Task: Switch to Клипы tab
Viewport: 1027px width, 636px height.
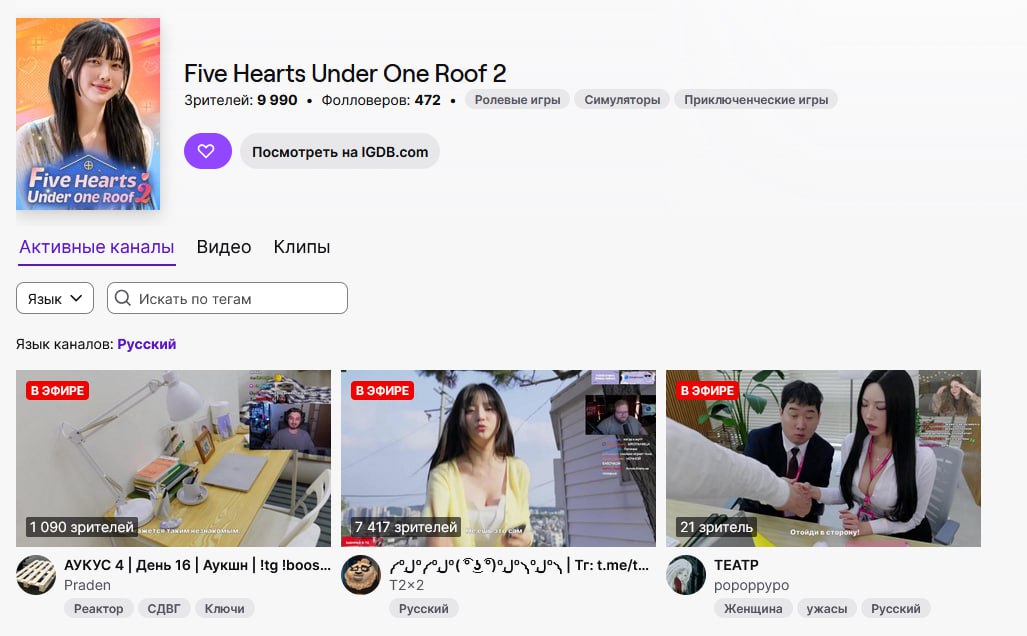Action: 302,247
